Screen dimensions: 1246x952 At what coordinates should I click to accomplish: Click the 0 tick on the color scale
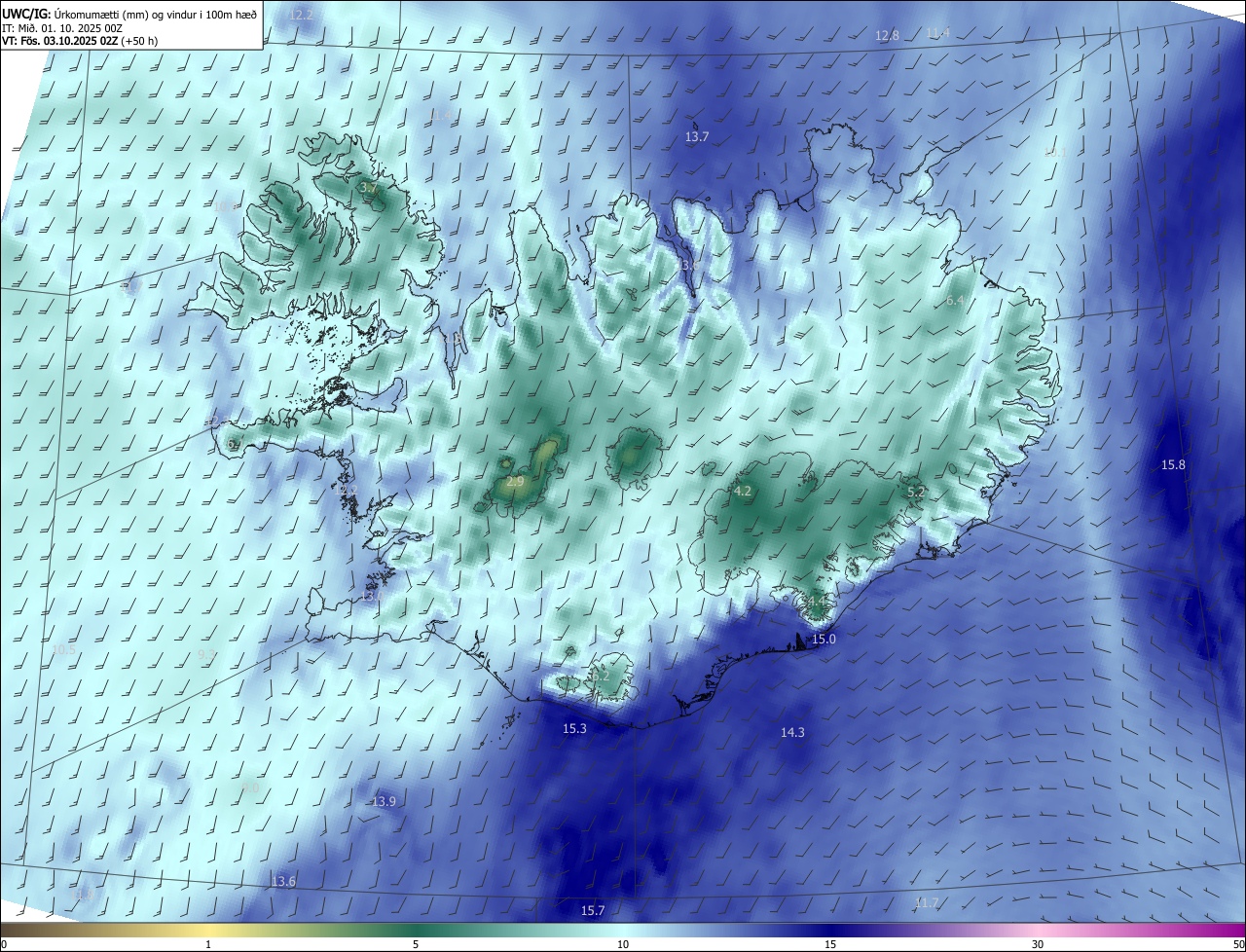(4, 944)
